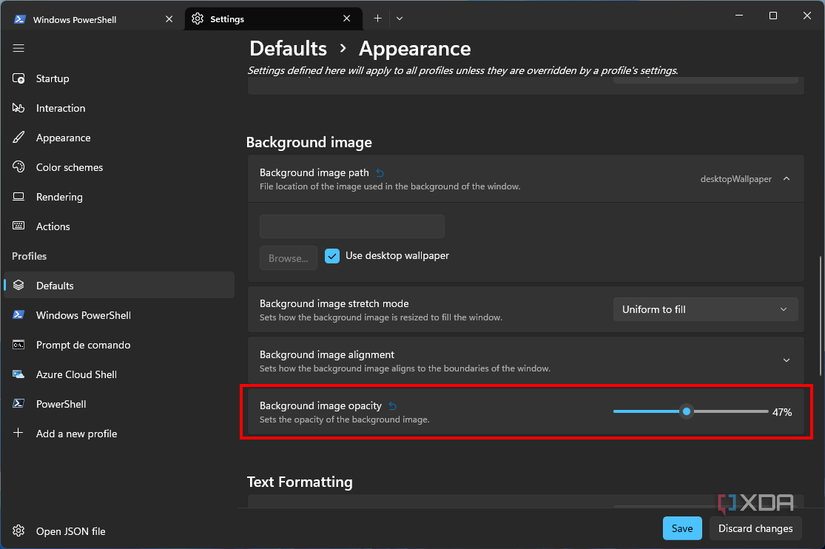This screenshot has width=825, height=549.
Task: Expand Background image alignment section
Action: pyautogui.click(x=786, y=360)
